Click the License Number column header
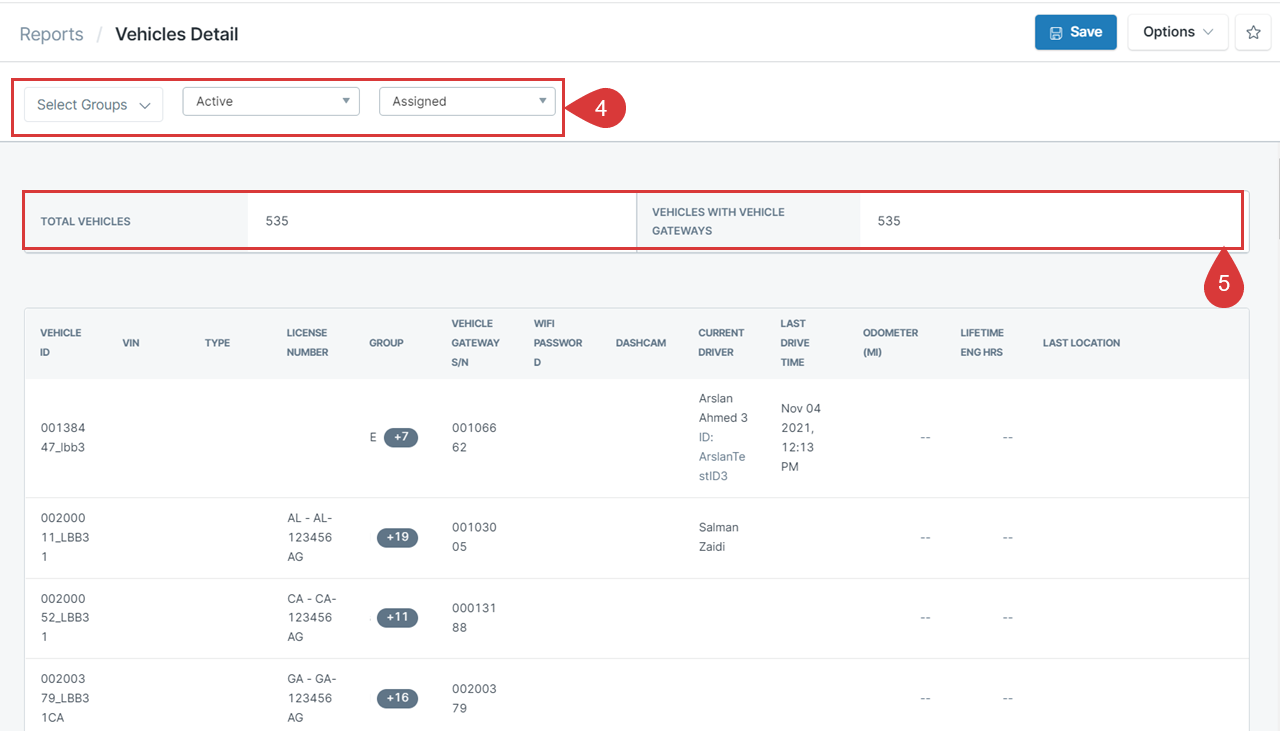 [x=307, y=342]
